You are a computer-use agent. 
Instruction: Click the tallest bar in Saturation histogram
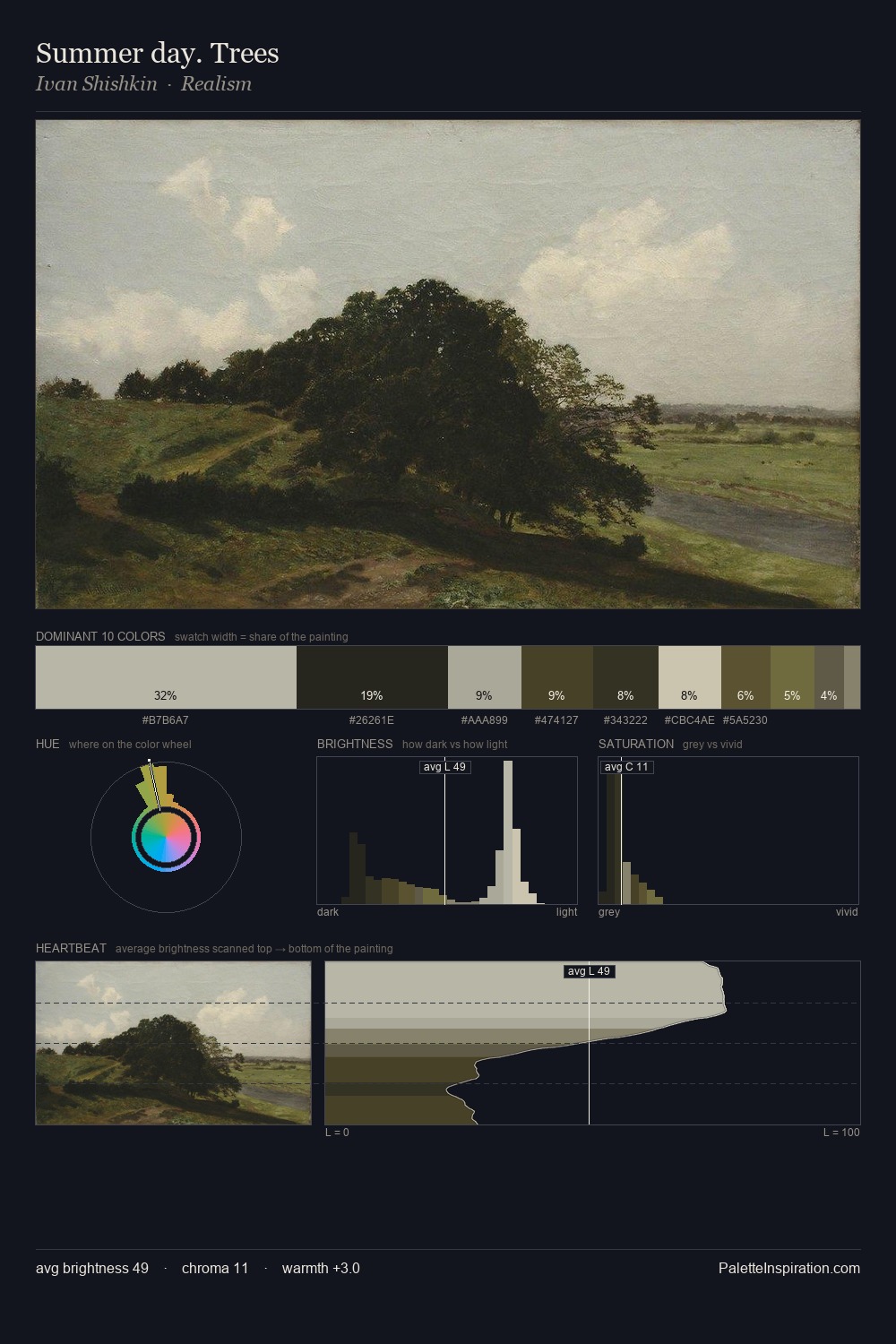(614, 832)
